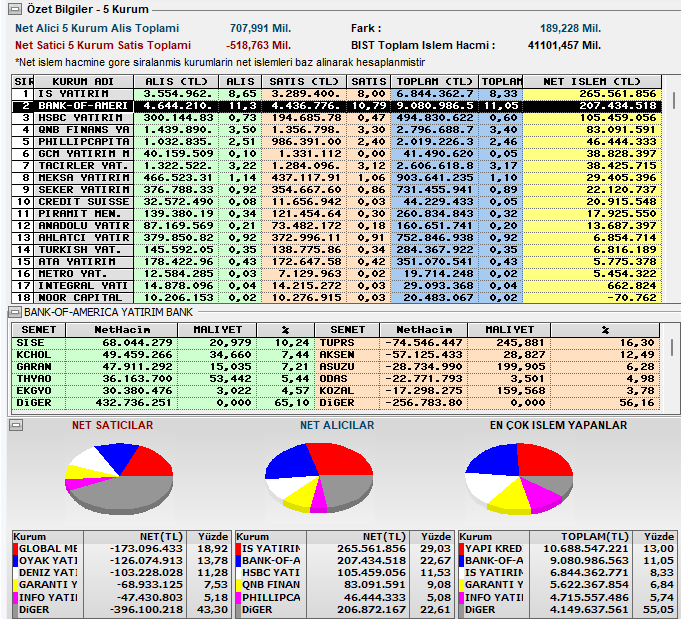Viewport: 681px width, 619px height.
Task: Click the ASUZU sold stock row
Action: (487, 367)
